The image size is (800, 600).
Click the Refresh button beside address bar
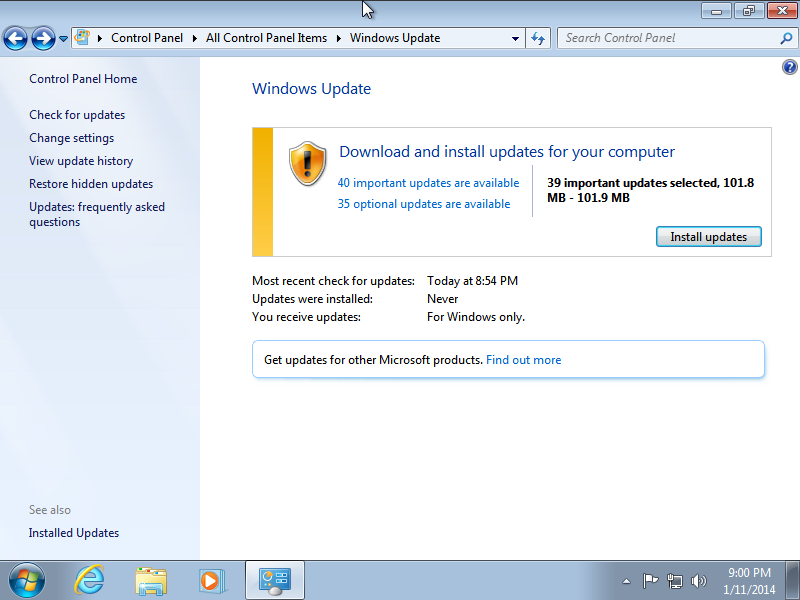click(x=538, y=38)
